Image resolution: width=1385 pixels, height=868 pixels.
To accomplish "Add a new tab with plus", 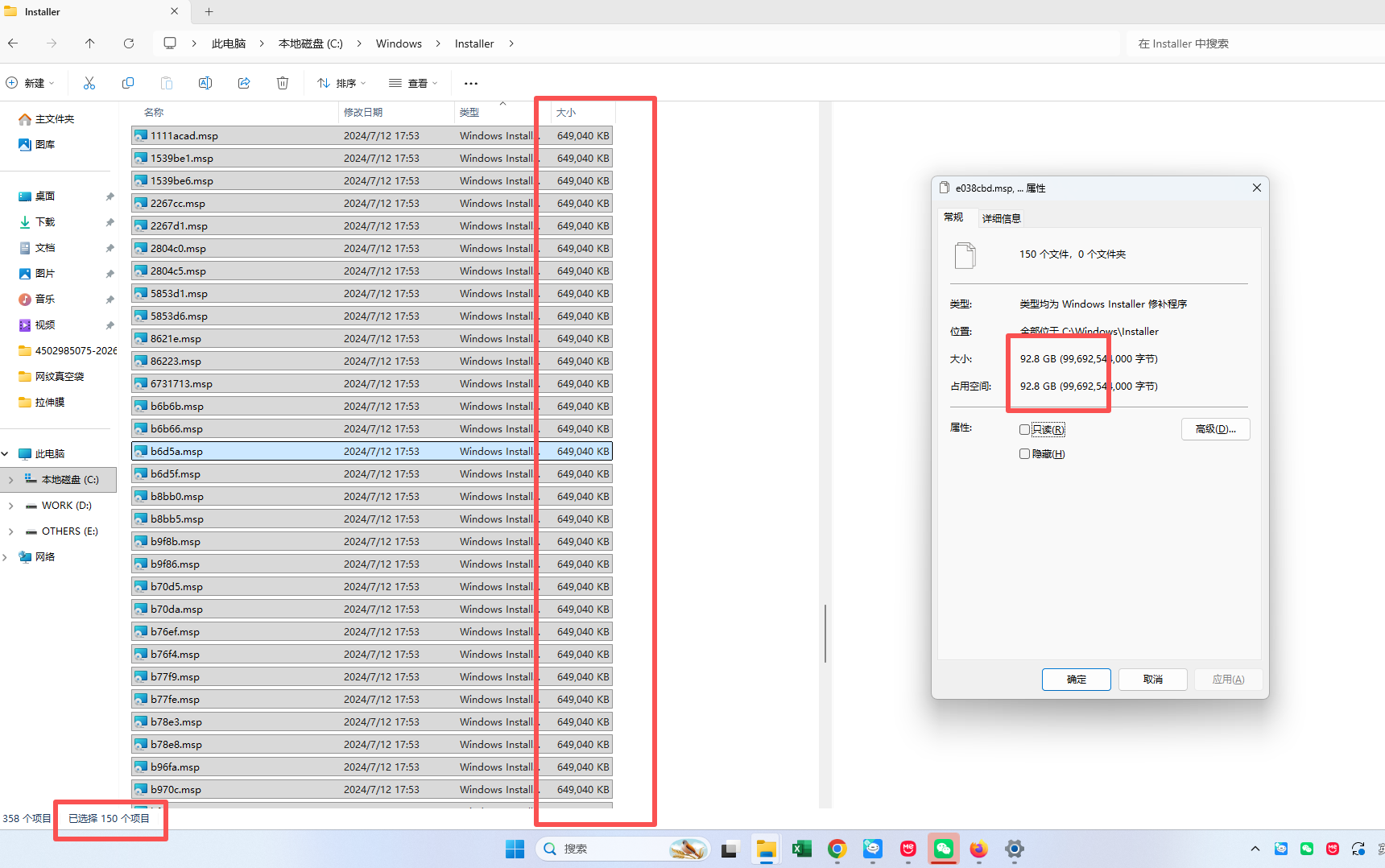I will click(x=209, y=11).
